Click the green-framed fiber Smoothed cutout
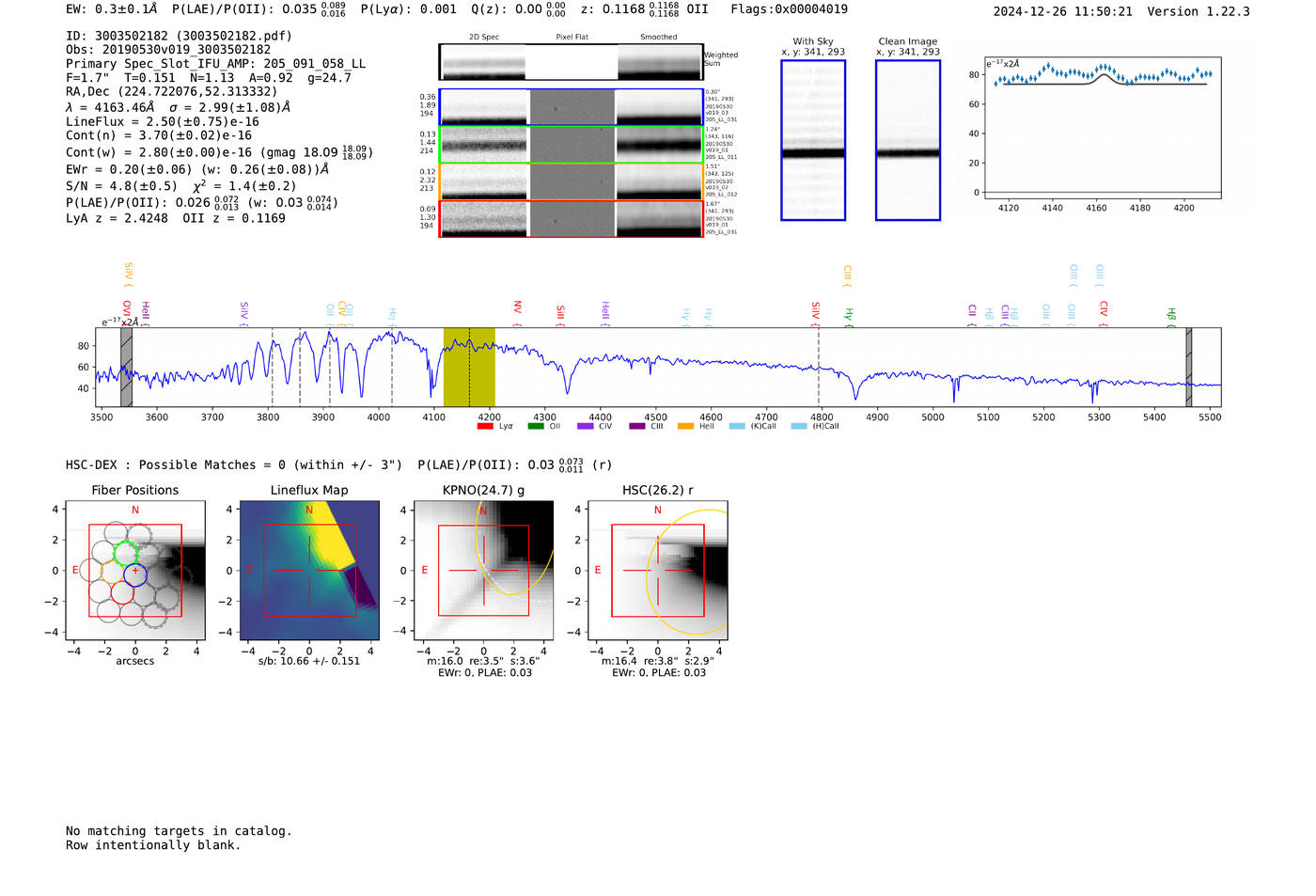The width and height of the screenshot is (1316, 896). (659, 144)
